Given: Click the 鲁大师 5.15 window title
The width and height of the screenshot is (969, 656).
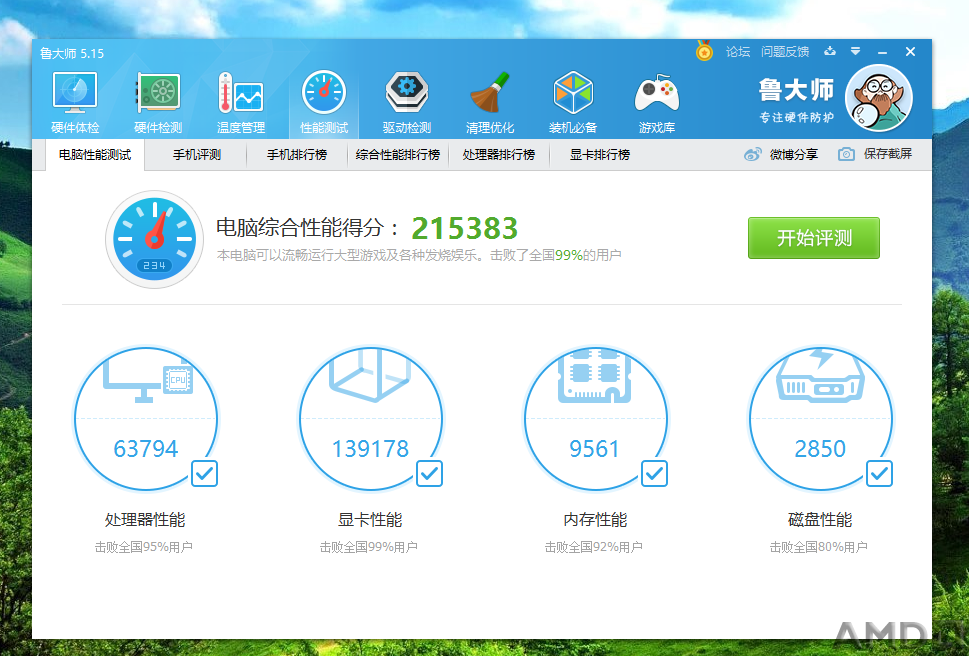Looking at the screenshot, I should [x=72, y=54].
